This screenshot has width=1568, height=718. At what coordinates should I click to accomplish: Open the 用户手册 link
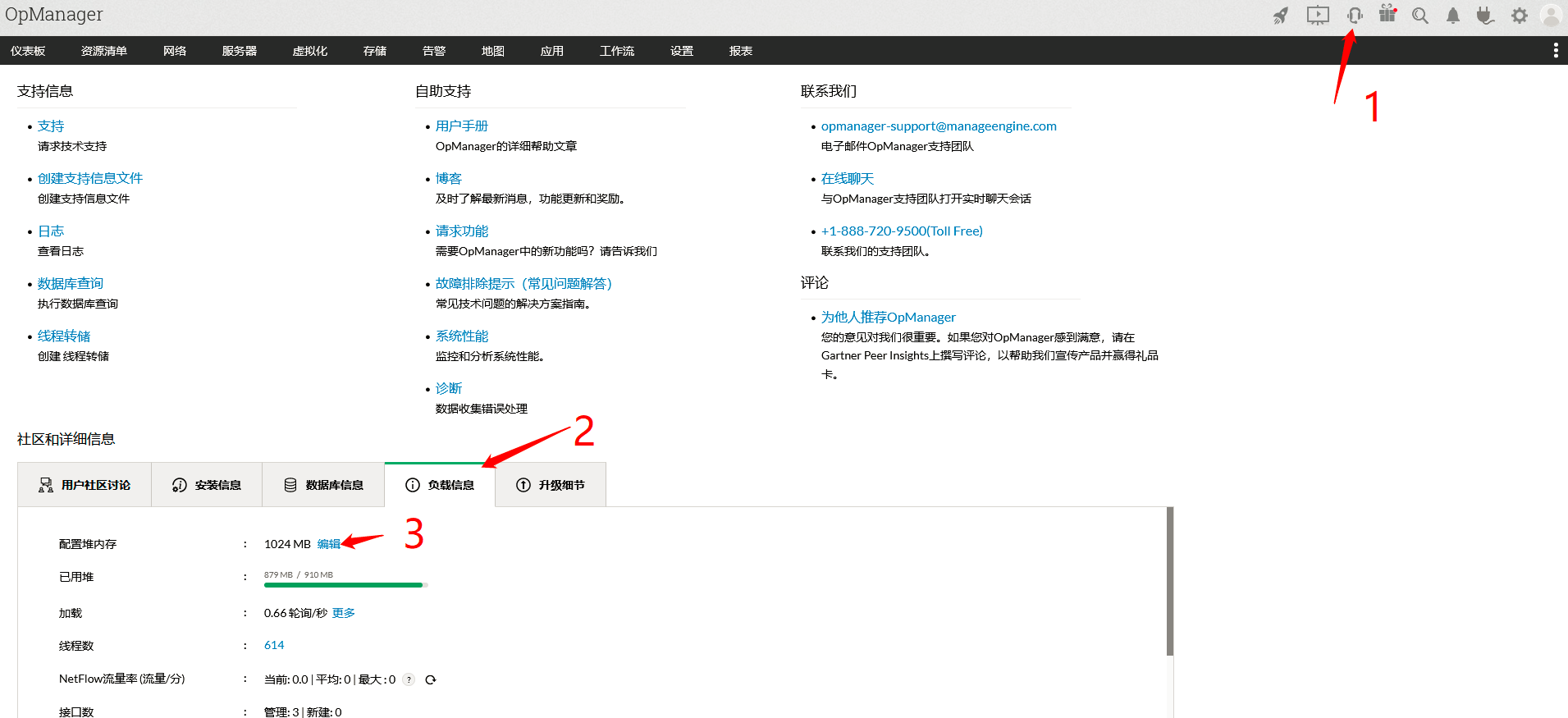click(462, 126)
